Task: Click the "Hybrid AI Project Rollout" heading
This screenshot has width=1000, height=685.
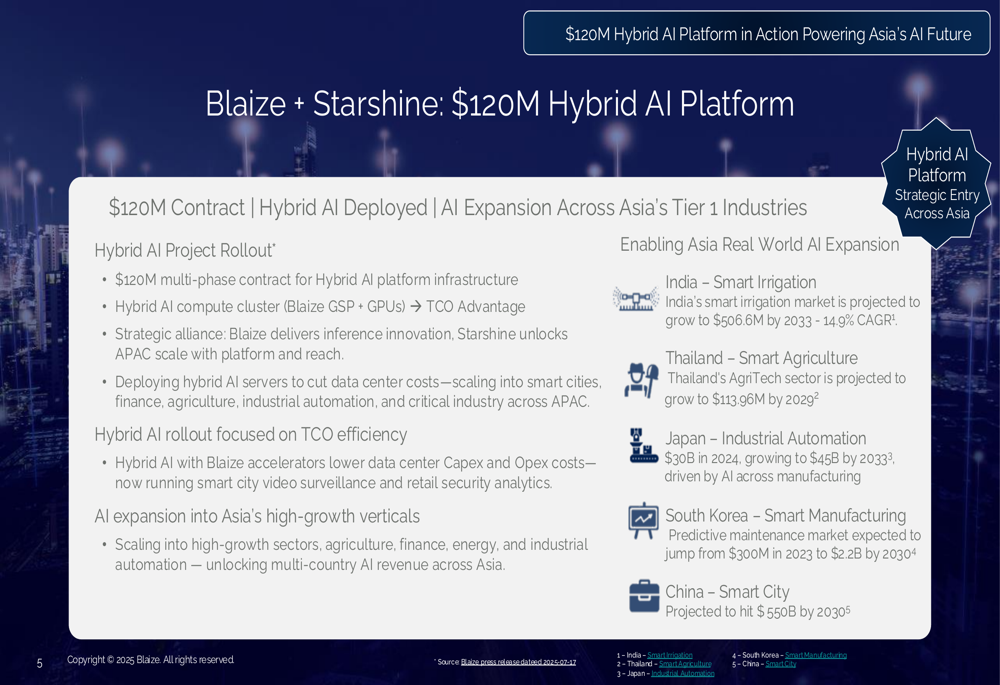Action: pyautogui.click(x=185, y=251)
